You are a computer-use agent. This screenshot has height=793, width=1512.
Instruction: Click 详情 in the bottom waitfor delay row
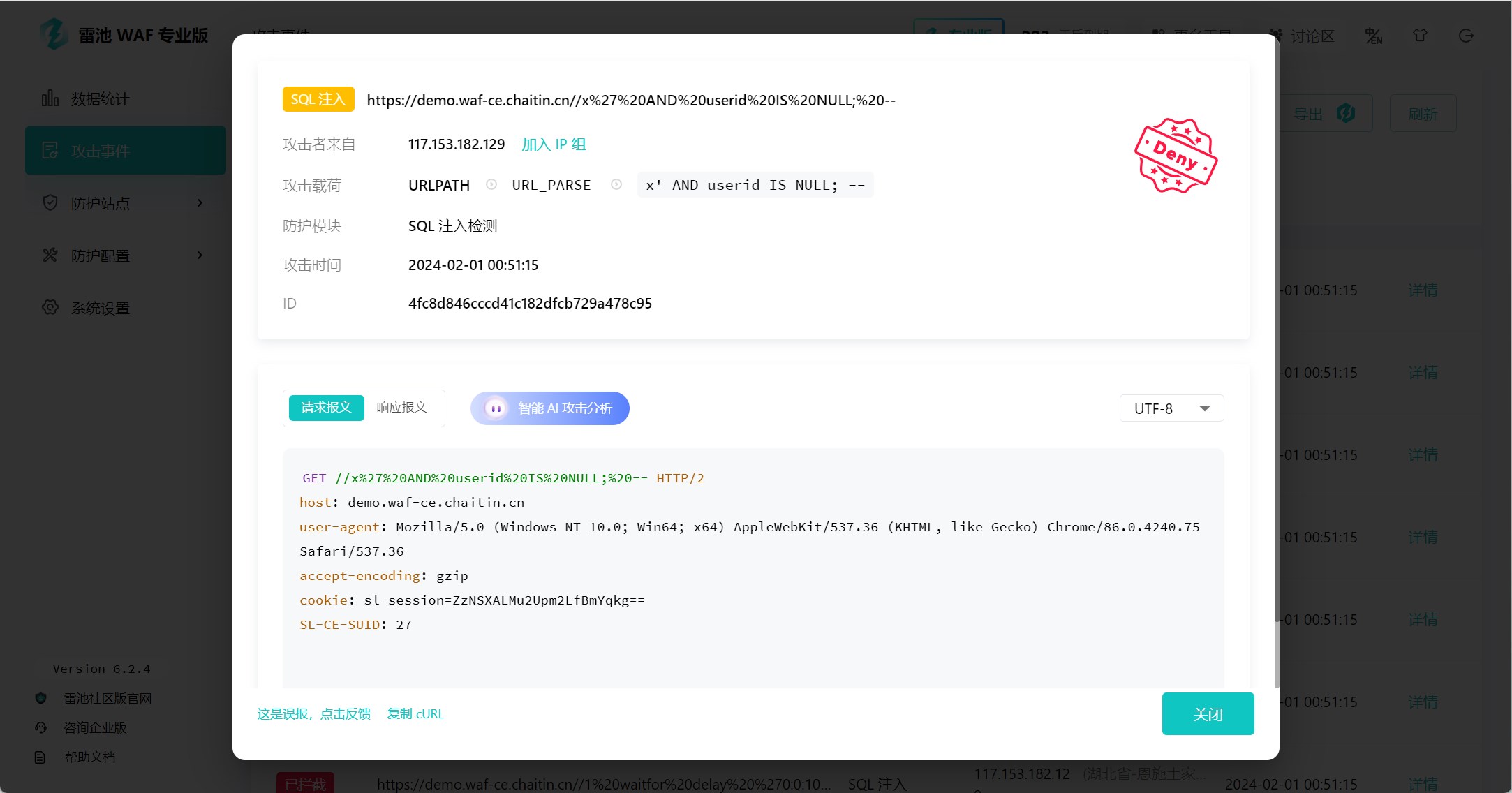[1423, 784]
